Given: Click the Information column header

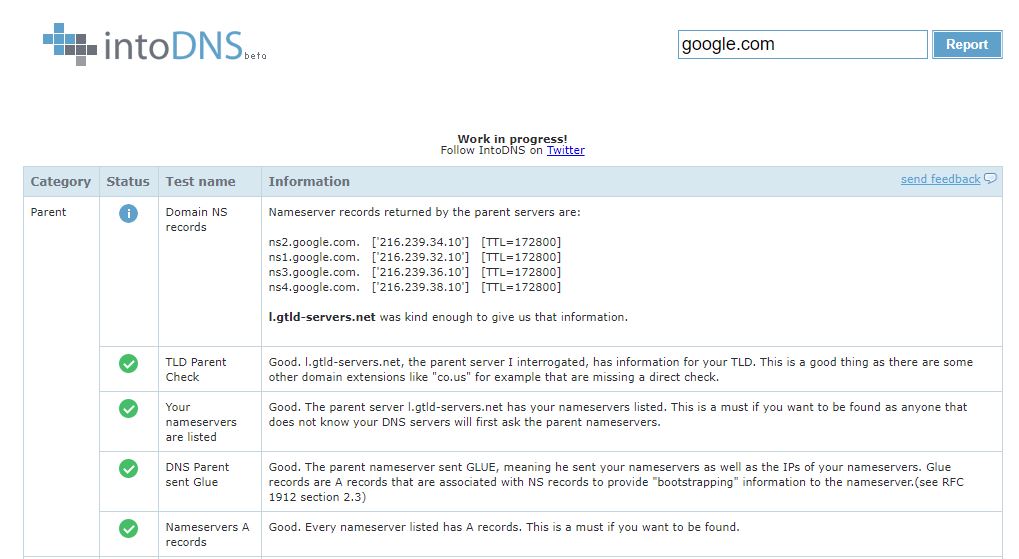Looking at the screenshot, I should [x=309, y=181].
